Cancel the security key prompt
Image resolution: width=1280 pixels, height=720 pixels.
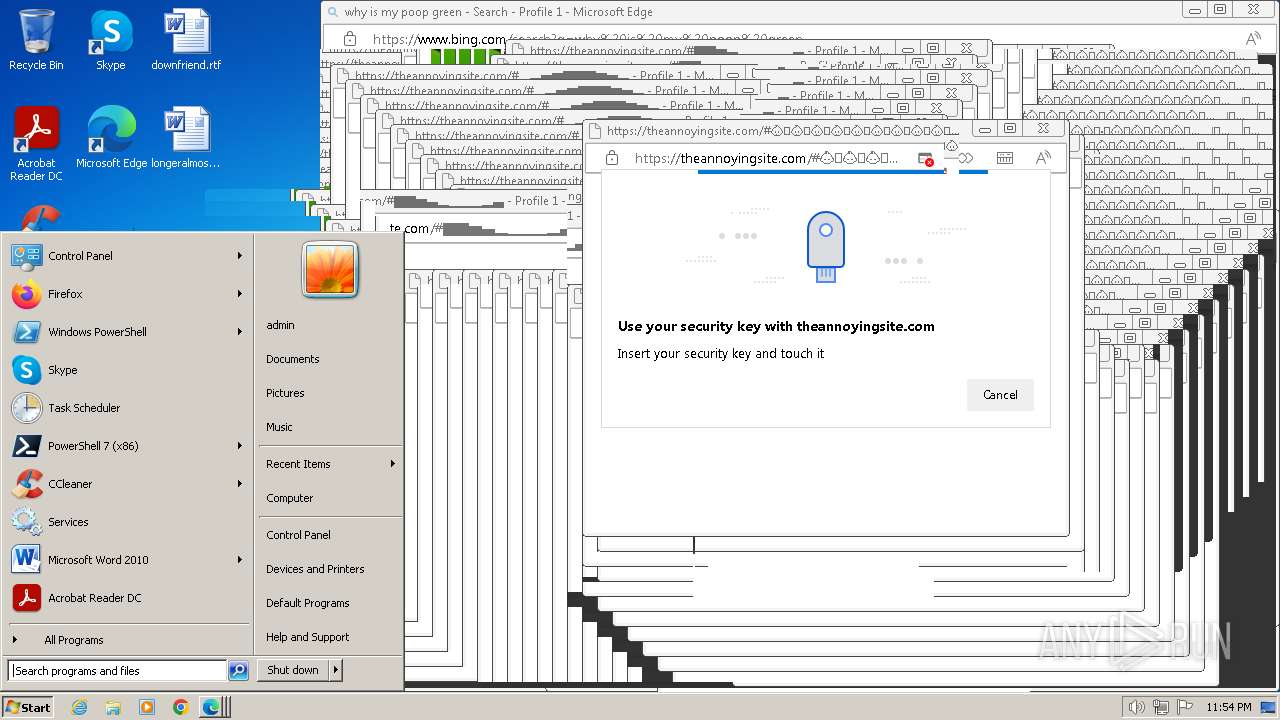(x=1000, y=395)
